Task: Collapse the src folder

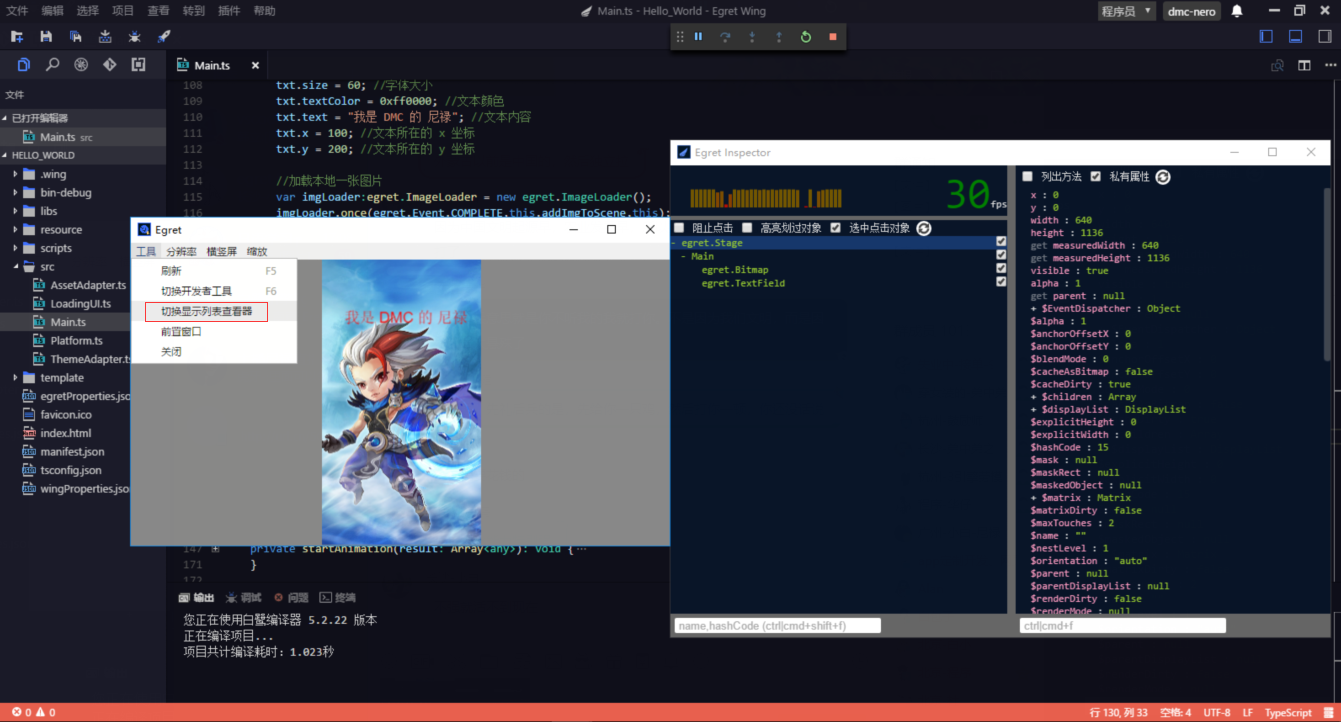Action: [x=16, y=267]
